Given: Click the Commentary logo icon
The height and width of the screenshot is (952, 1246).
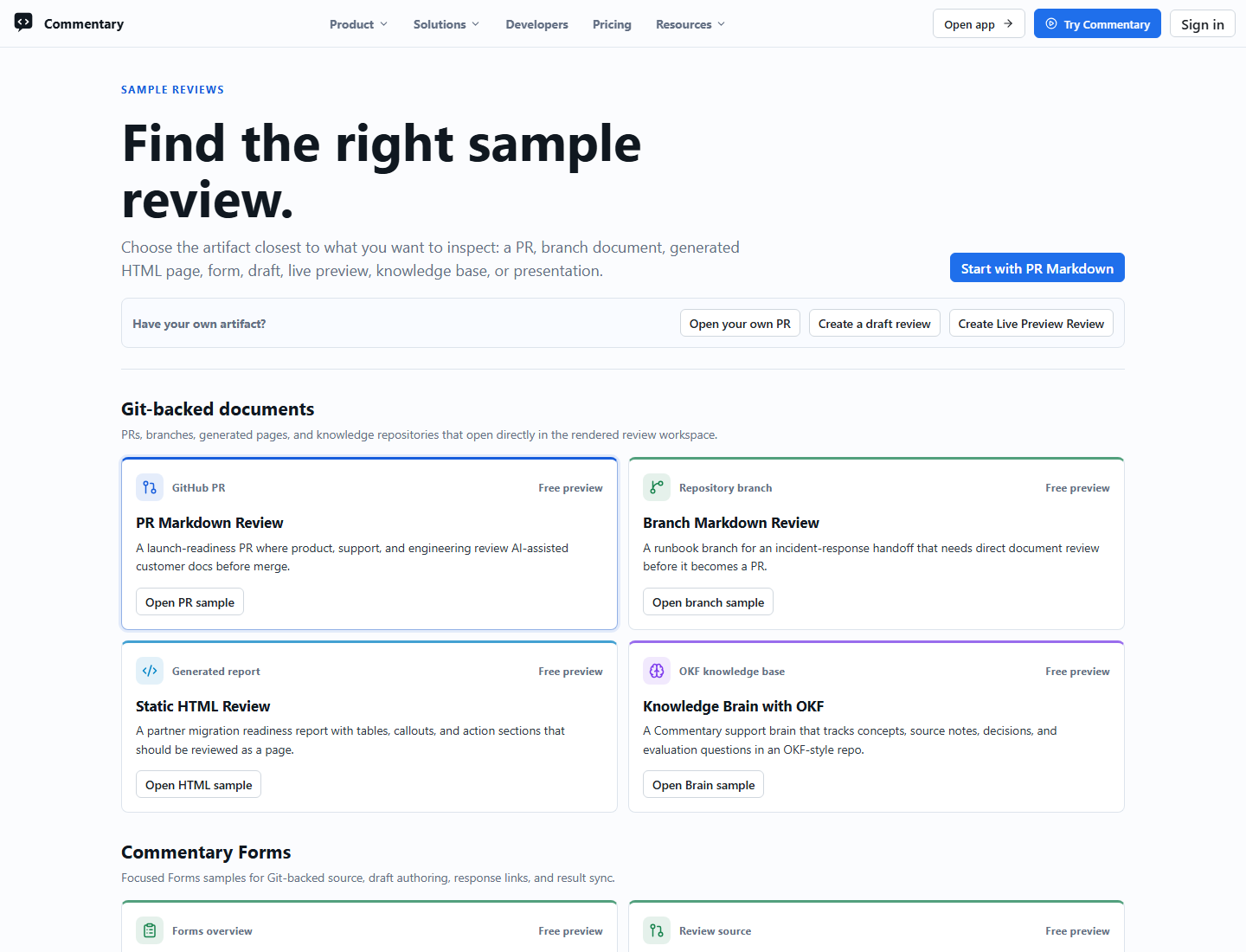Looking at the screenshot, I should click(23, 23).
